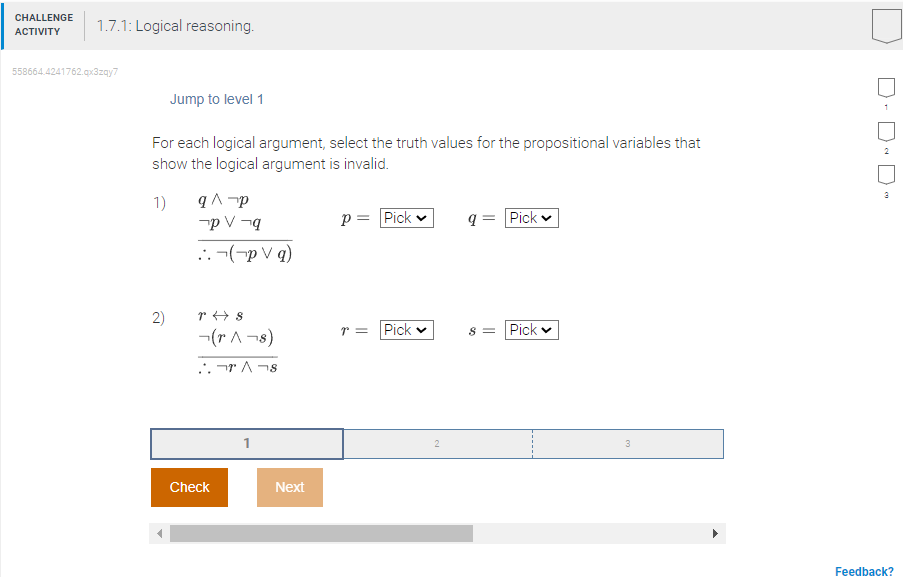This screenshot has height=577, width=903.
Task: Click the right scroll arrow on scrollbar
Action: click(715, 533)
